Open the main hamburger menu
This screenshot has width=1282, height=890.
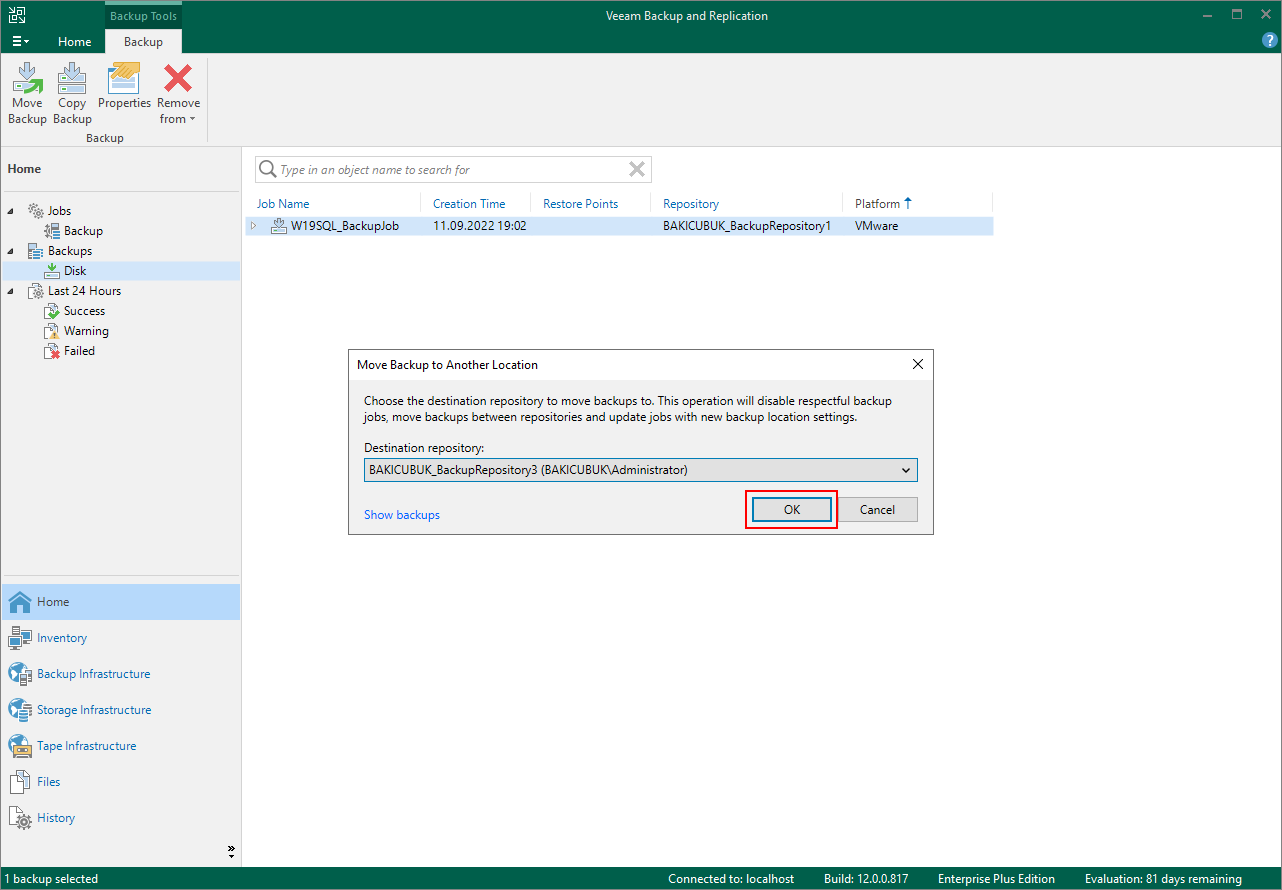(20, 41)
